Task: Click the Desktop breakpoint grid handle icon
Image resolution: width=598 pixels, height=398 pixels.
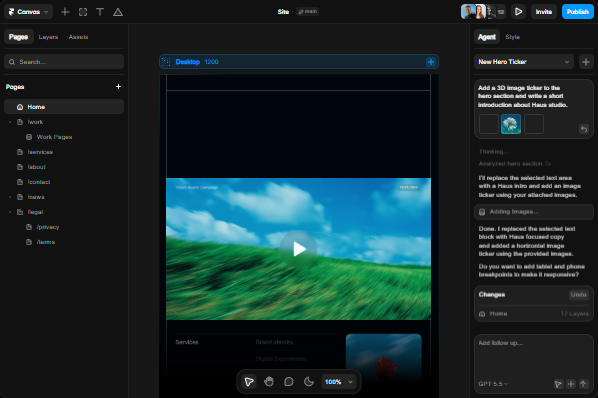Action: 165,61
